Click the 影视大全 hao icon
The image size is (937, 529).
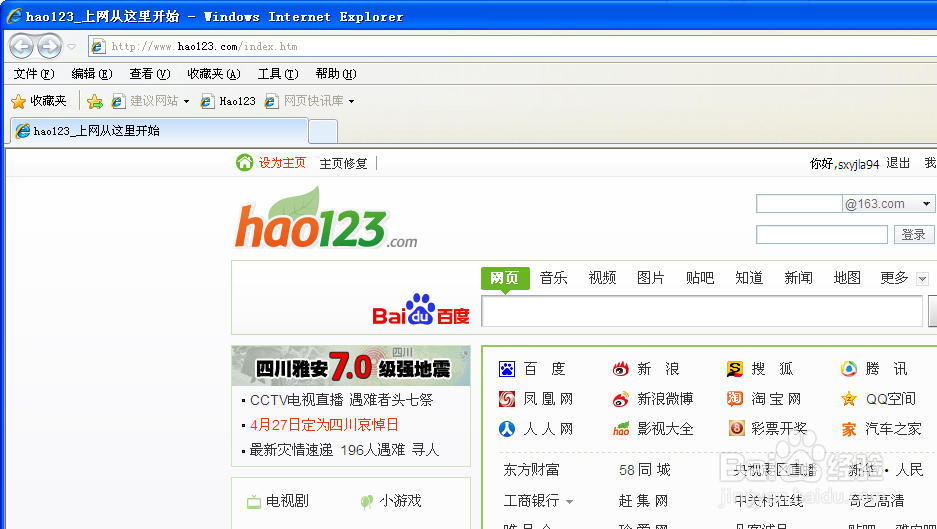[621, 429]
